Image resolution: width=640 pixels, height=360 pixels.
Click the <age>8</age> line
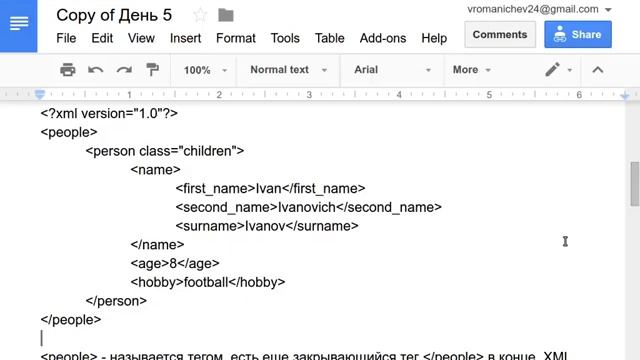click(x=175, y=264)
